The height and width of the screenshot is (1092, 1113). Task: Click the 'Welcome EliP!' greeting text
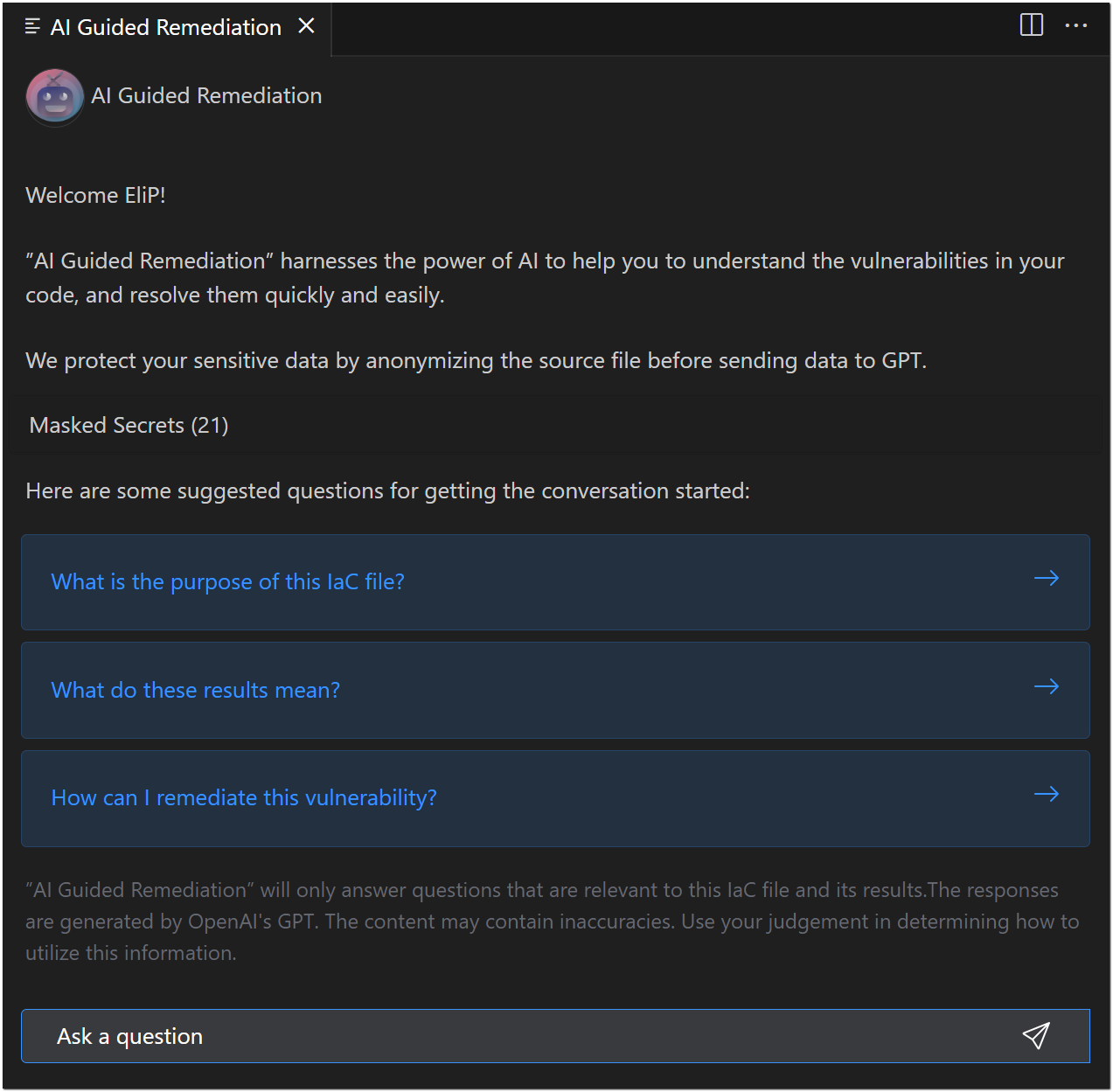point(96,195)
